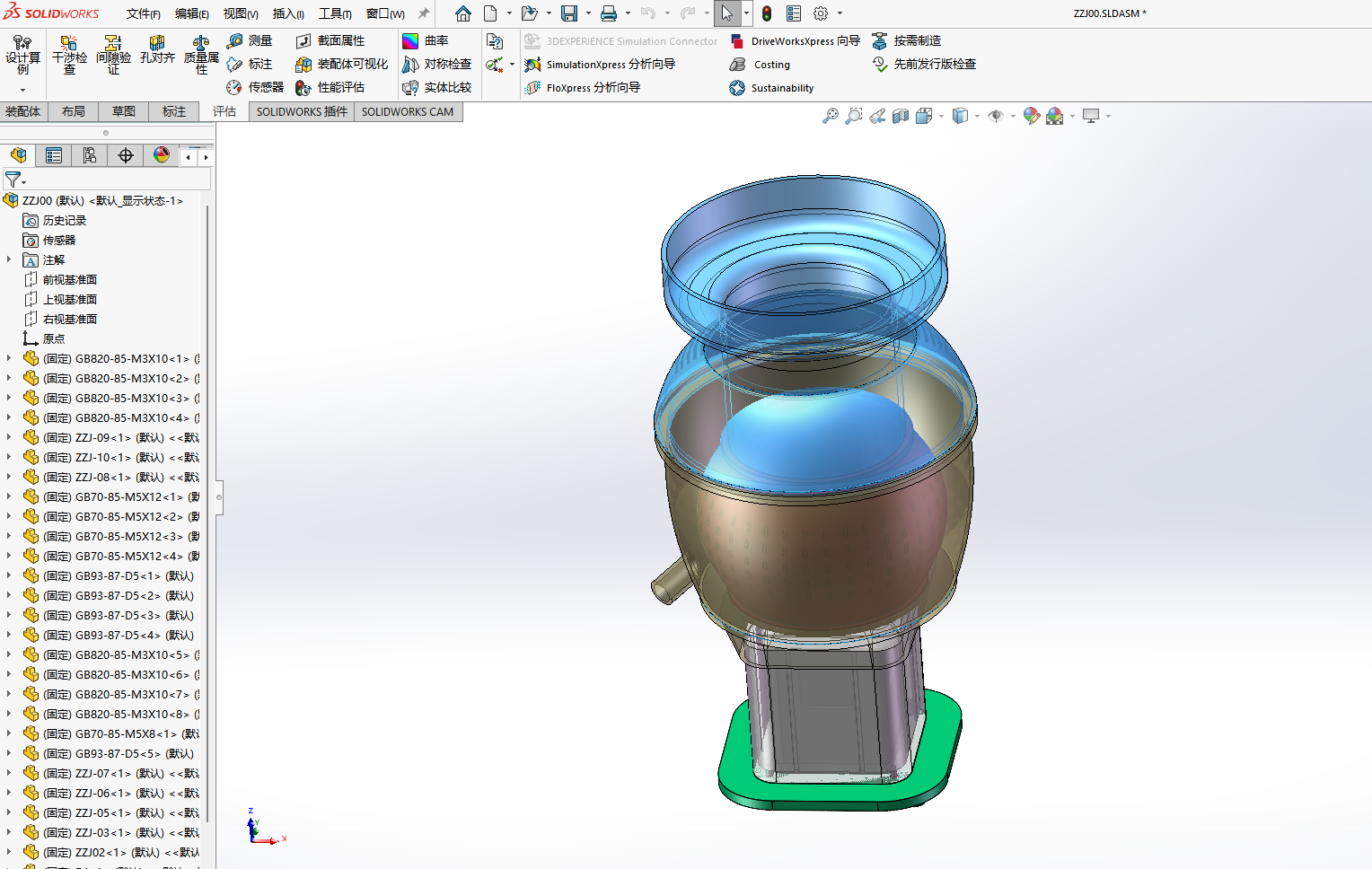The height and width of the screenshot is (869, 1372).
Task: Switch to 草图 ribbon tab
Action: tap(124, 111)
